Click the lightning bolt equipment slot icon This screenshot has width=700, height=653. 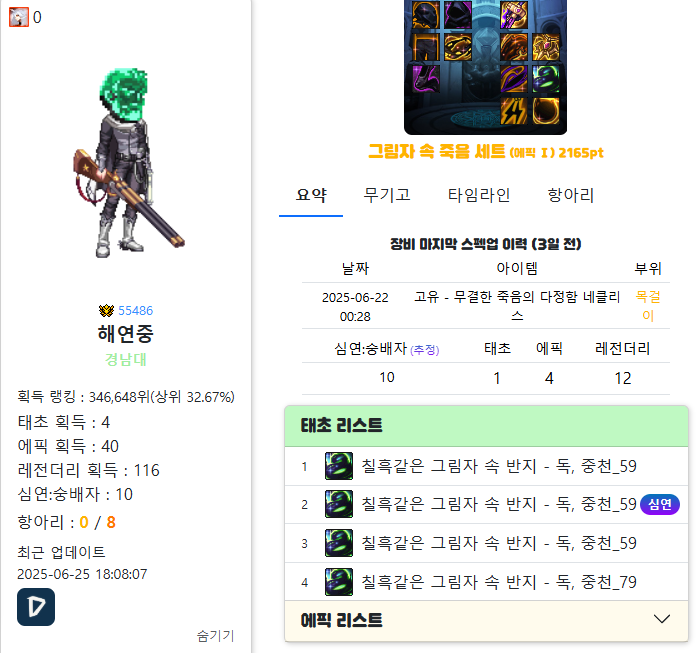[514, 111]
